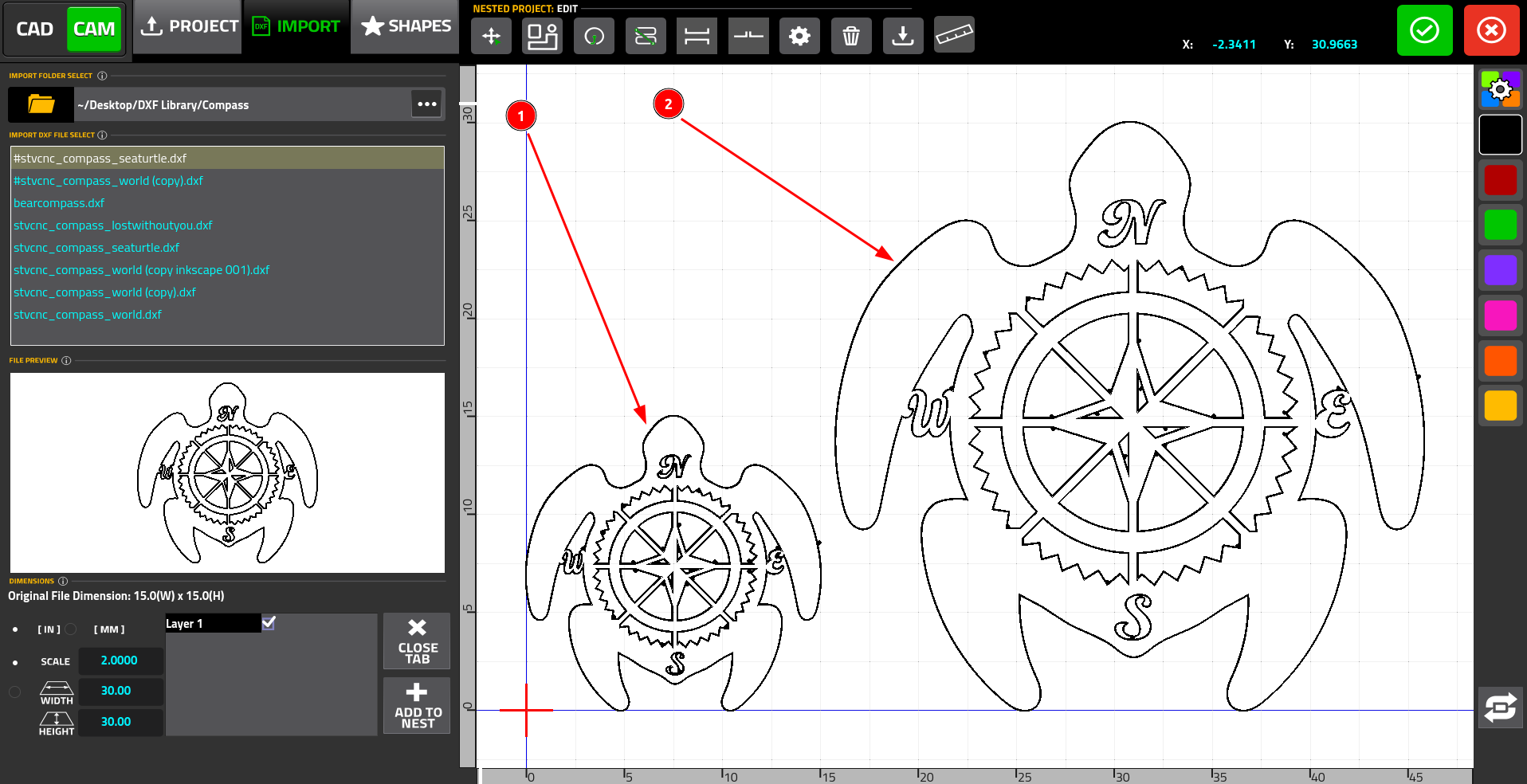
Task: Select the move/pan tool in the toolbar
Action: click(x=491, y=36)
